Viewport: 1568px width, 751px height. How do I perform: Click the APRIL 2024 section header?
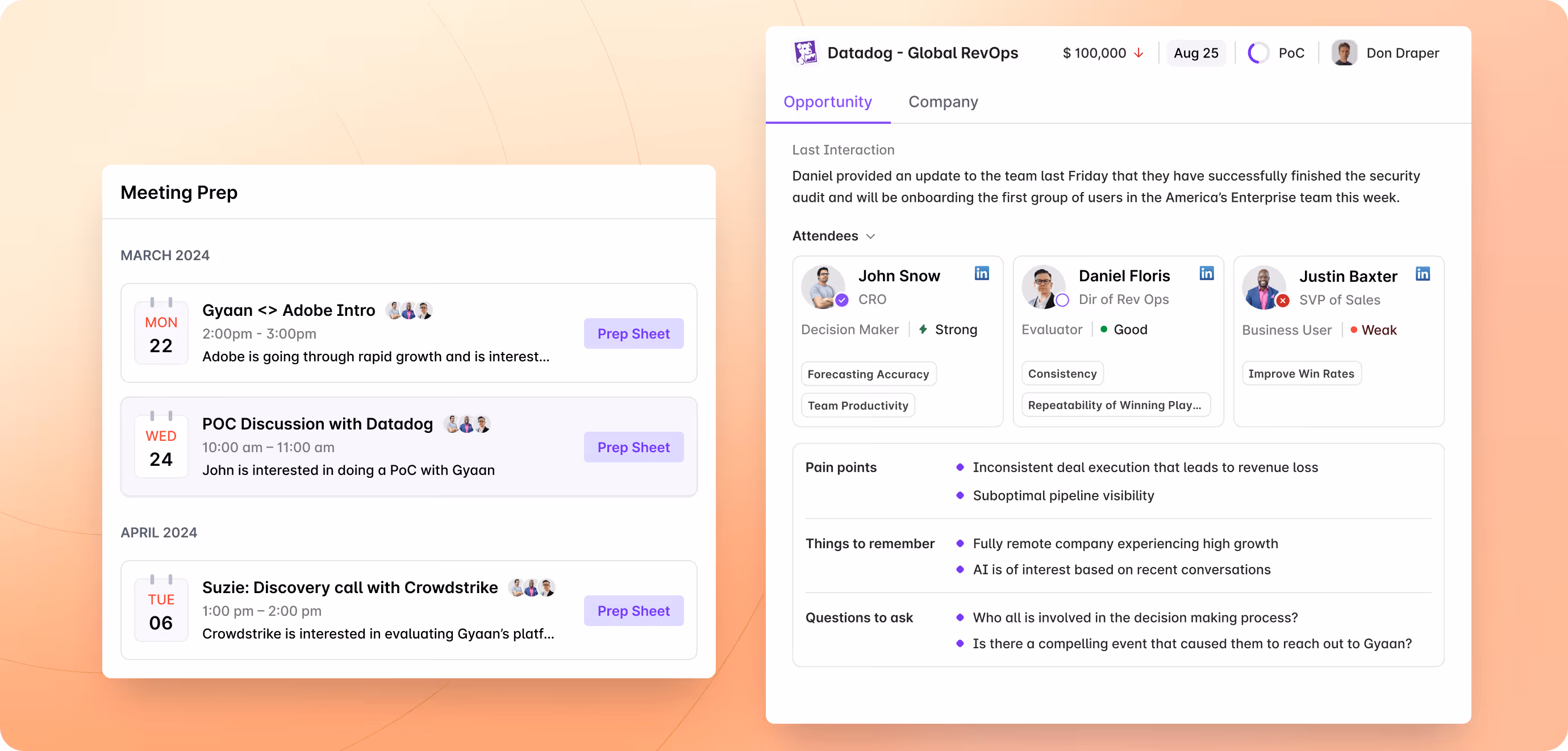point(159,532)
